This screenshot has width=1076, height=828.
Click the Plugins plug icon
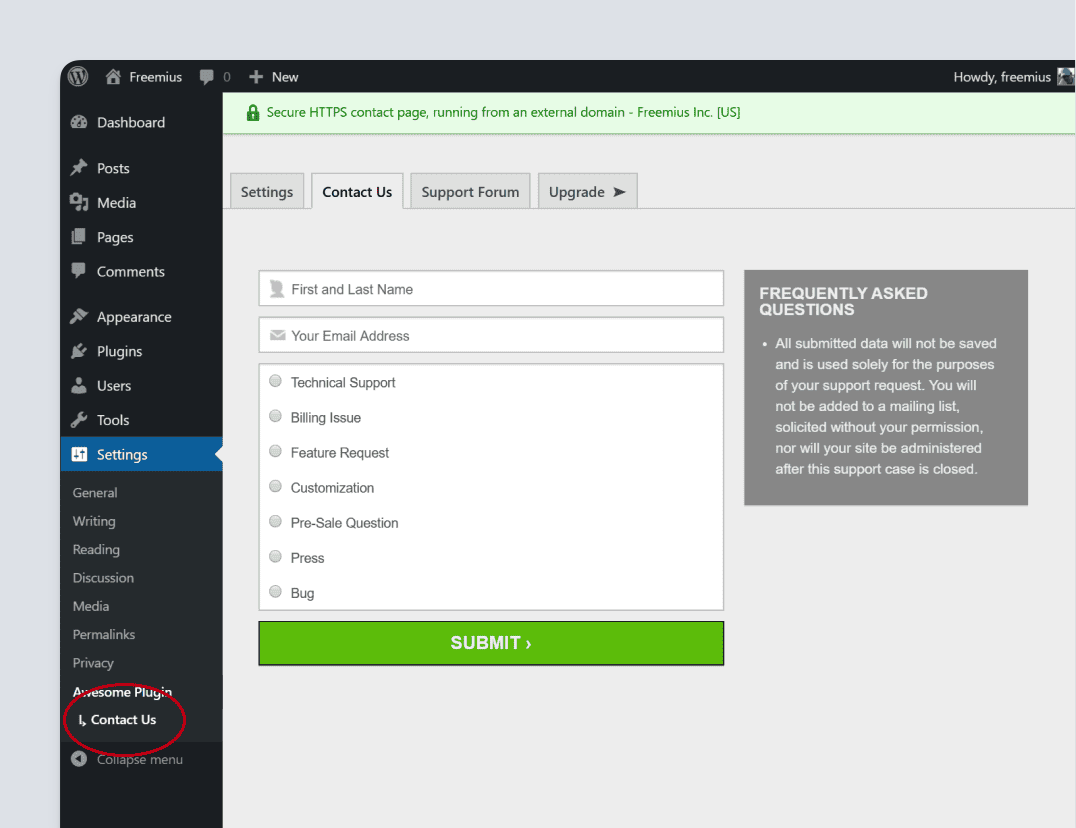point(79,351)
